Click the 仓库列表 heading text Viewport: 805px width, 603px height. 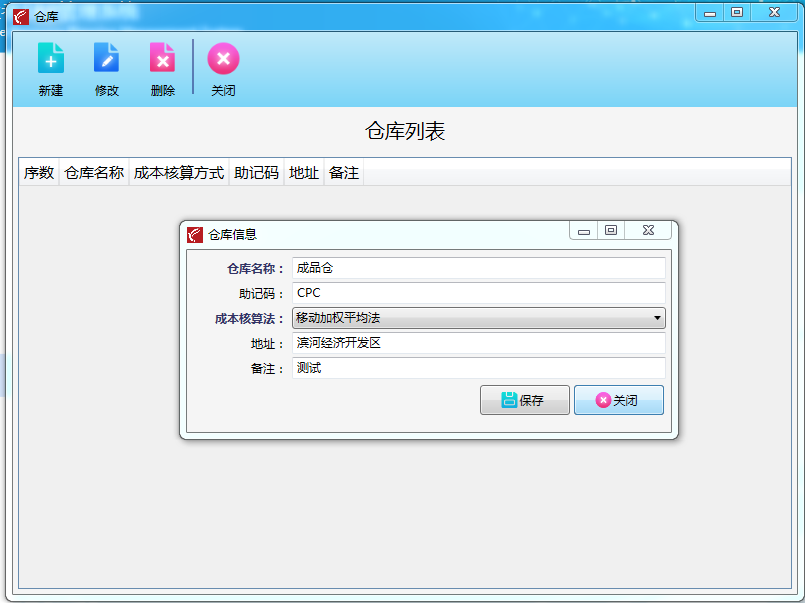[x=405, y=131]
